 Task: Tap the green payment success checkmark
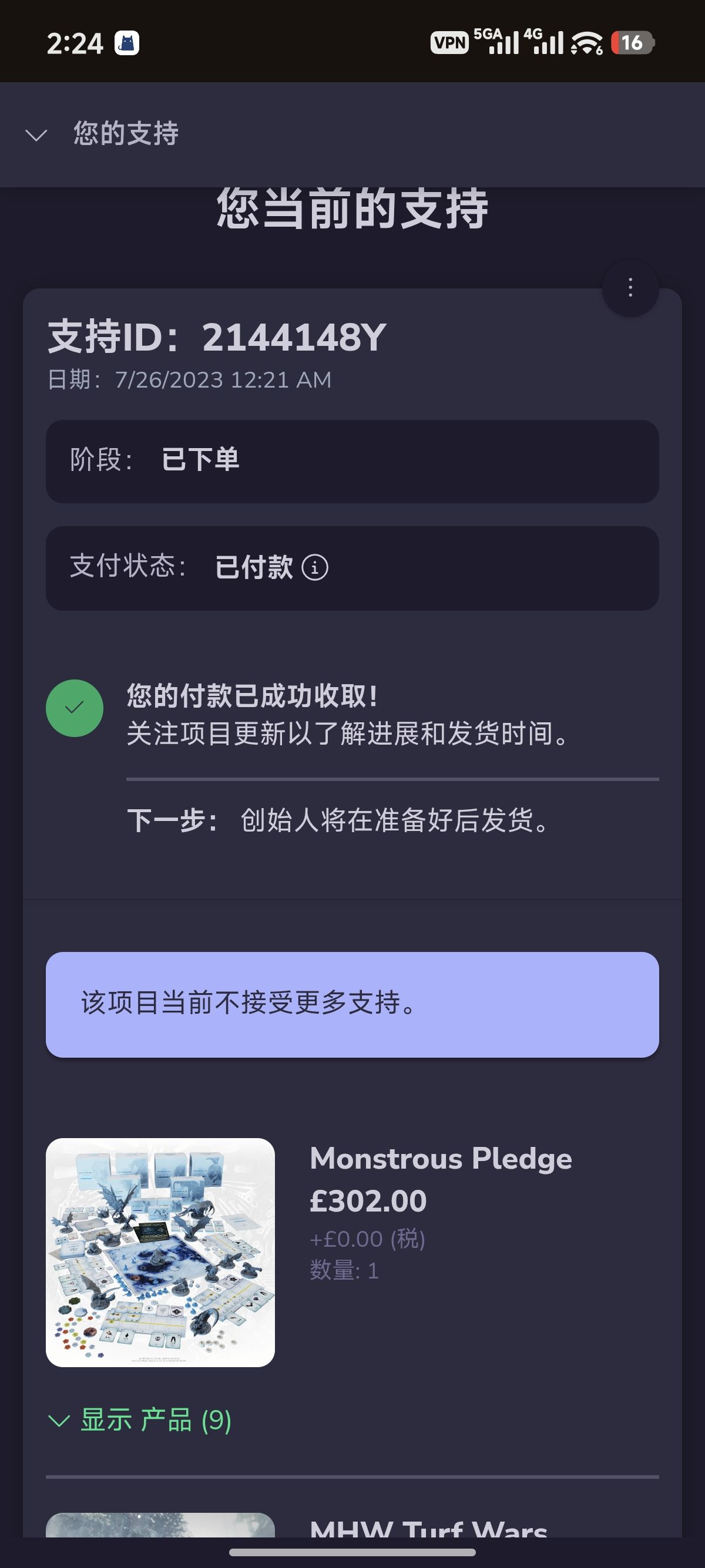tap(74, 708)
